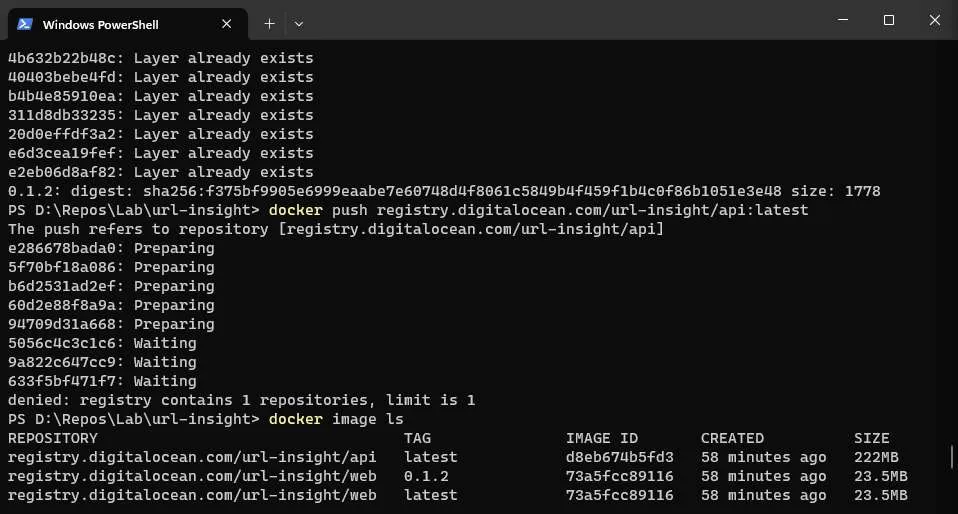Minimize the terminal window
The width and height of the screenshot is (958, 514).
(x=843, y=20)
